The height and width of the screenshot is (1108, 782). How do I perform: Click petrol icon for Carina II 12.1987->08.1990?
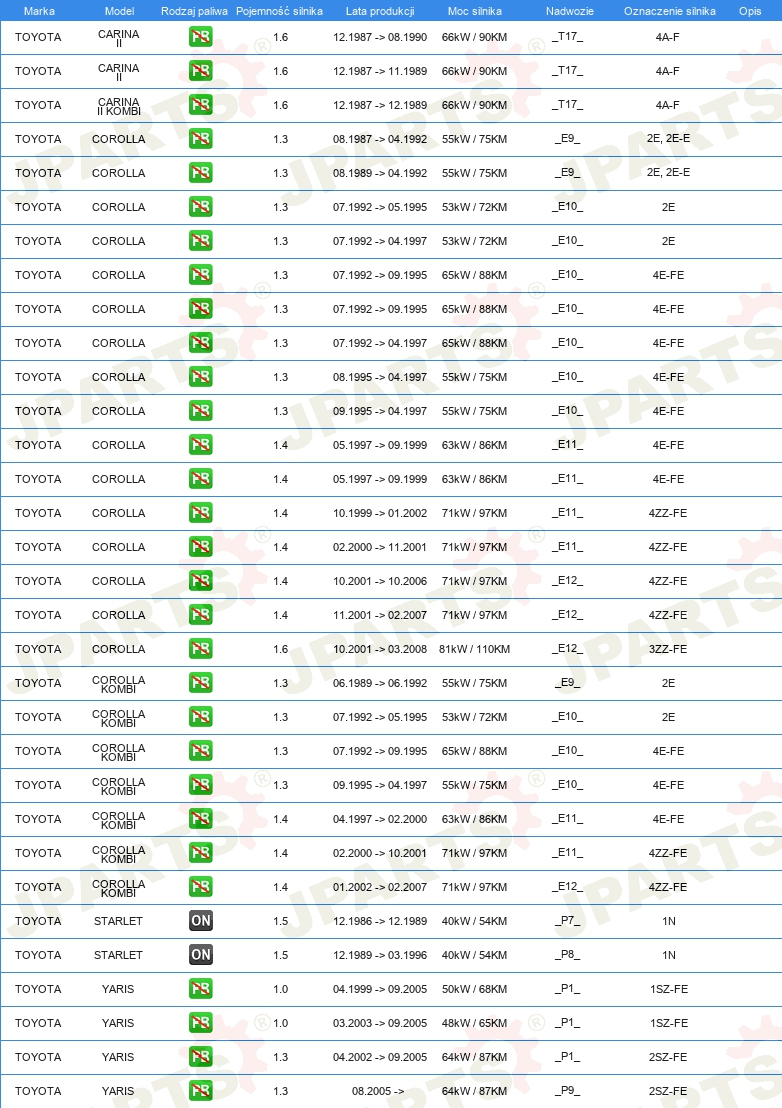click(x=201, y=37)
